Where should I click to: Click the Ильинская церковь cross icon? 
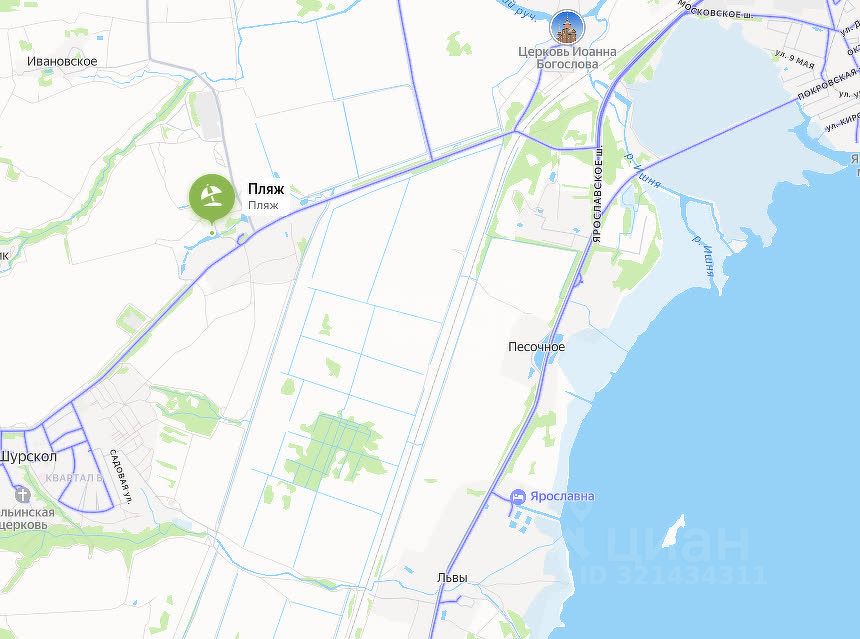pos(22,494)
